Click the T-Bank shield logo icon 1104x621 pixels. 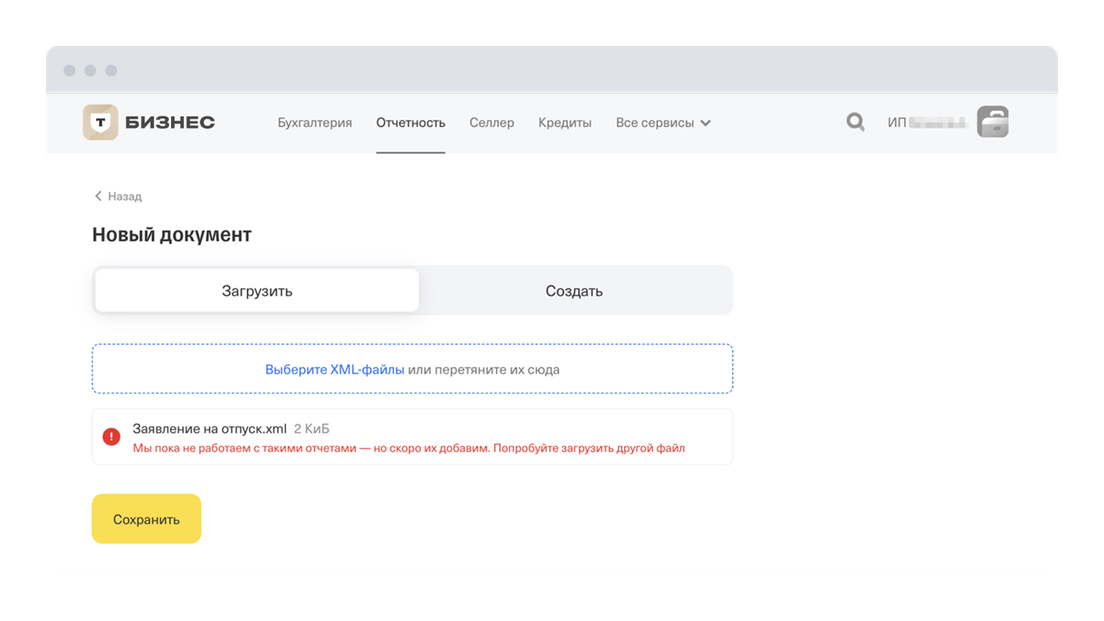click(x=100, y=122)
